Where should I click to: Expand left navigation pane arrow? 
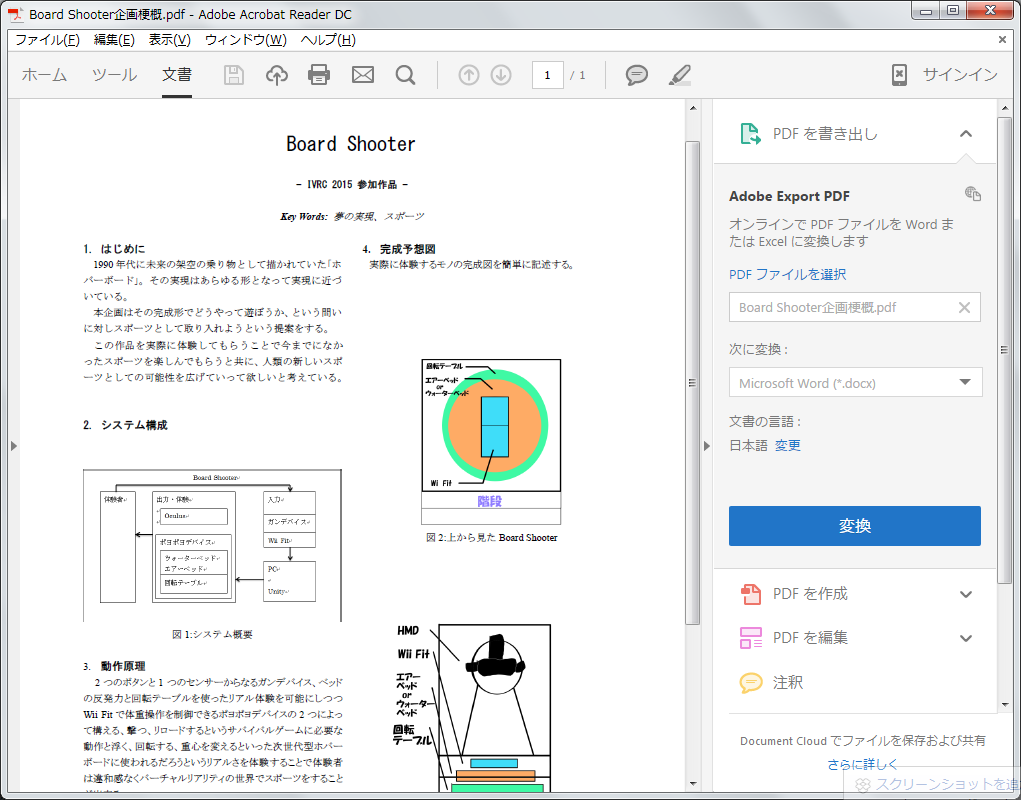tap(14, 446)
